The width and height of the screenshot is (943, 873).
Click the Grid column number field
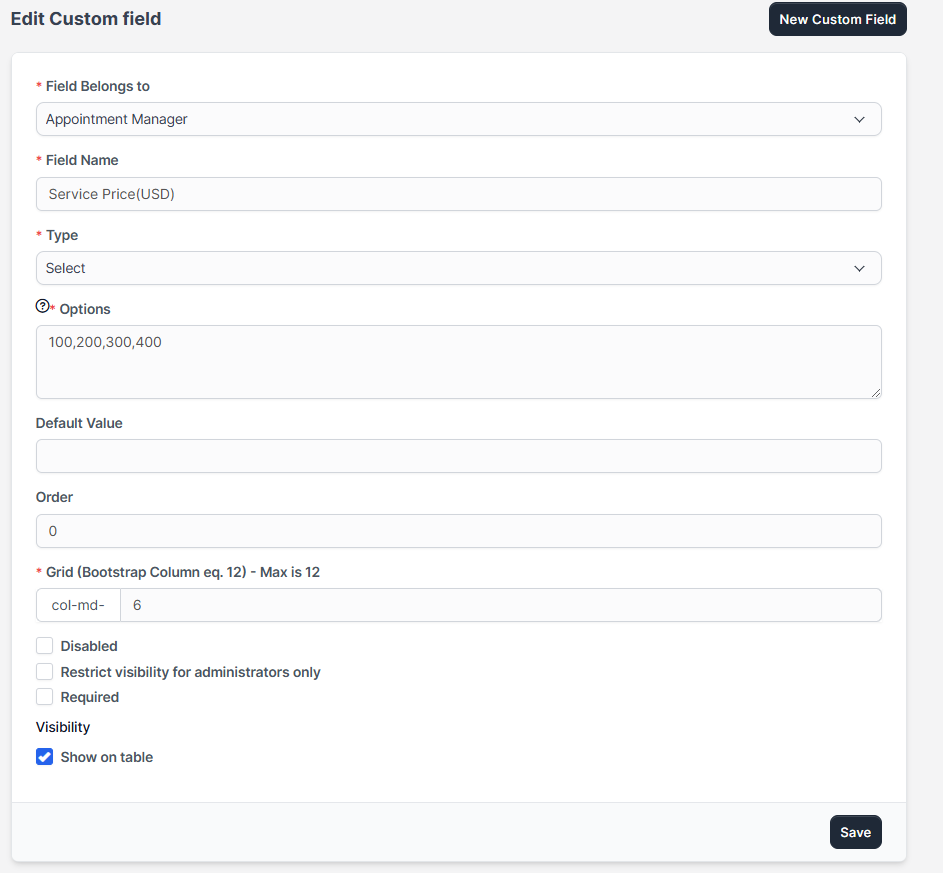tap(500, 605)
